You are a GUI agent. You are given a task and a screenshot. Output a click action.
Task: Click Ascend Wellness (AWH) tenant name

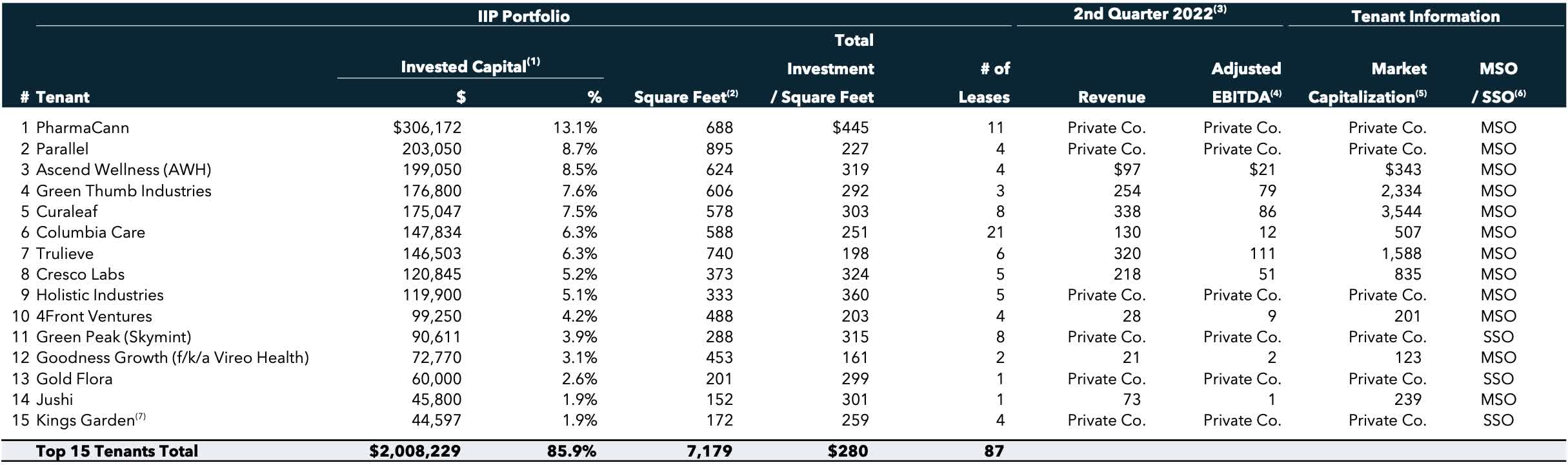pyautogui.click(x=123, y=170)
